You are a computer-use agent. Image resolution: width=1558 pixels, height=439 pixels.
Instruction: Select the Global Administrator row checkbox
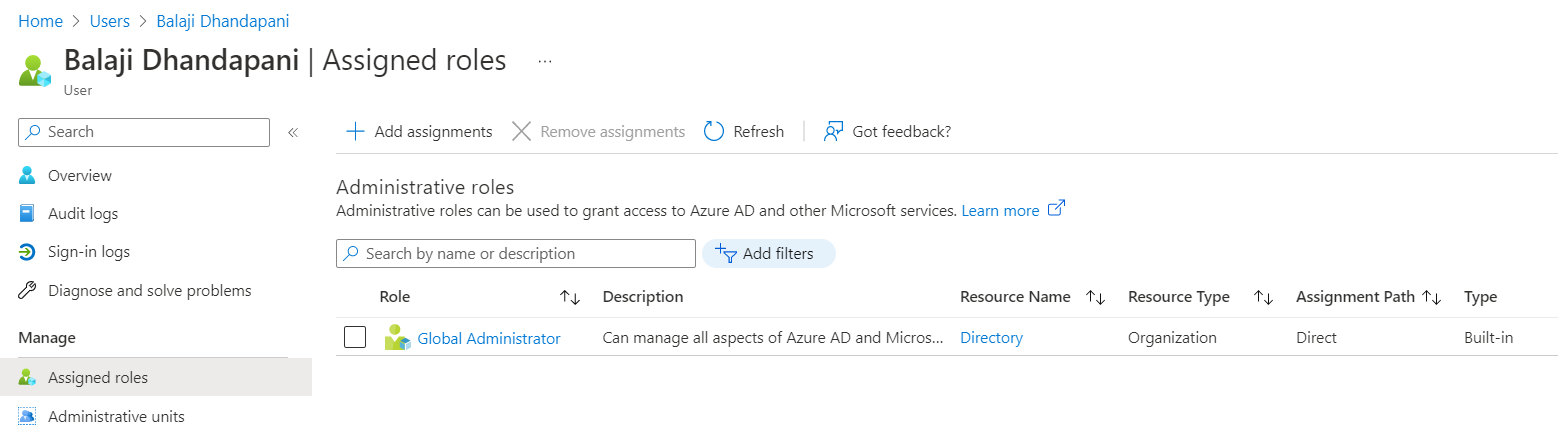point(355,337)
